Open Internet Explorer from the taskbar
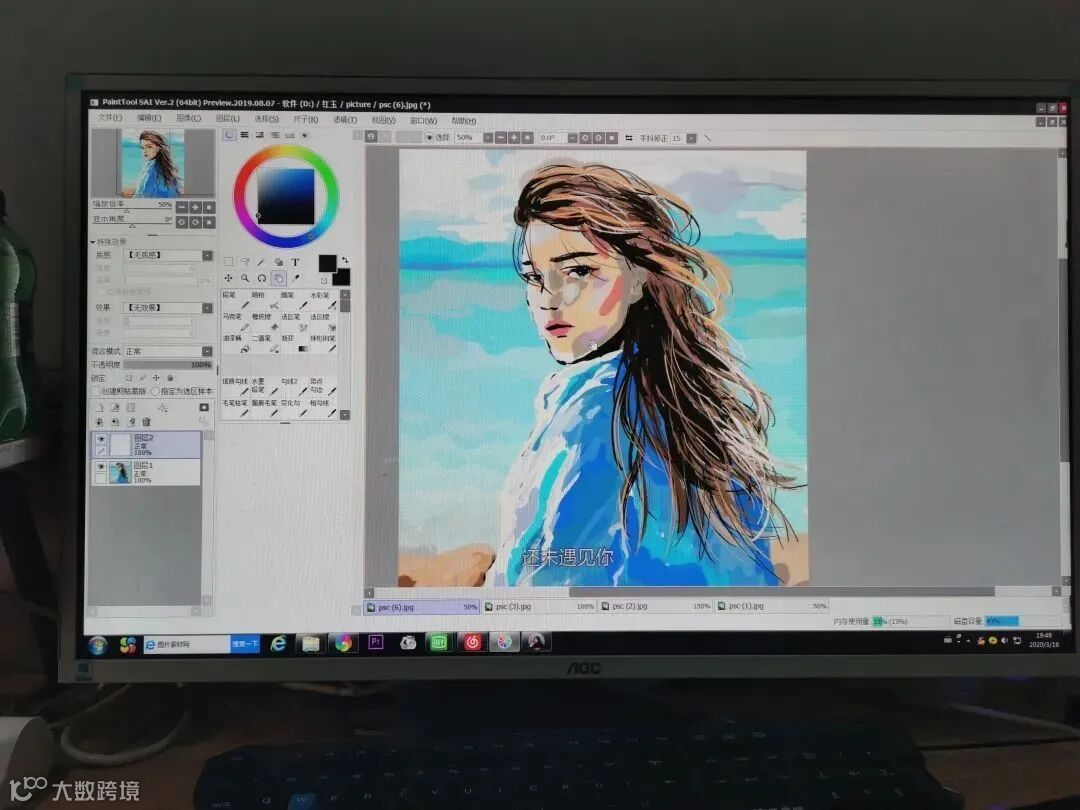The image size is (1080, 810). [x=278, y=643]
